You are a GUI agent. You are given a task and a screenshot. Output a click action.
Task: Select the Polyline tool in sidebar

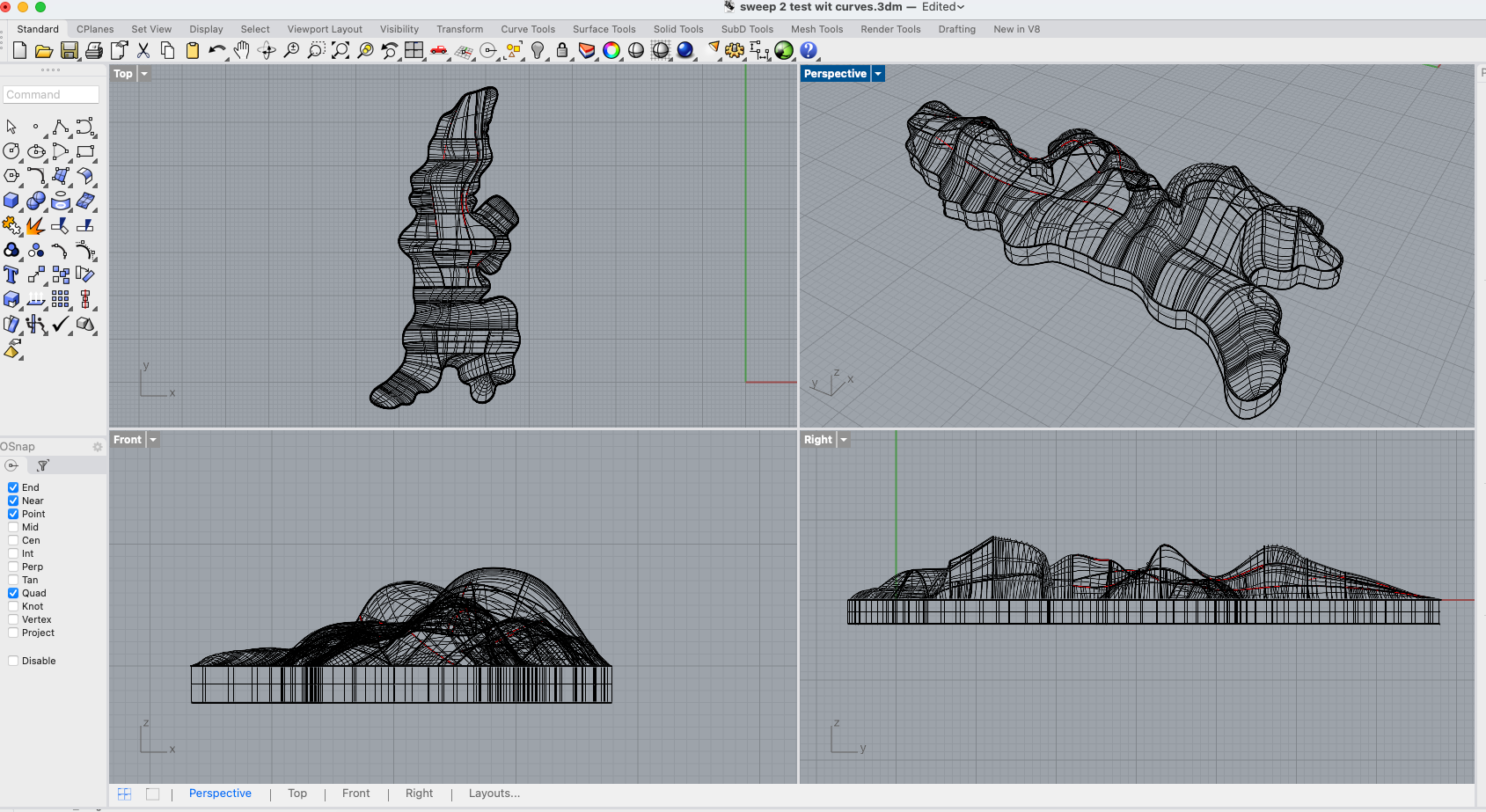[61, 128]
